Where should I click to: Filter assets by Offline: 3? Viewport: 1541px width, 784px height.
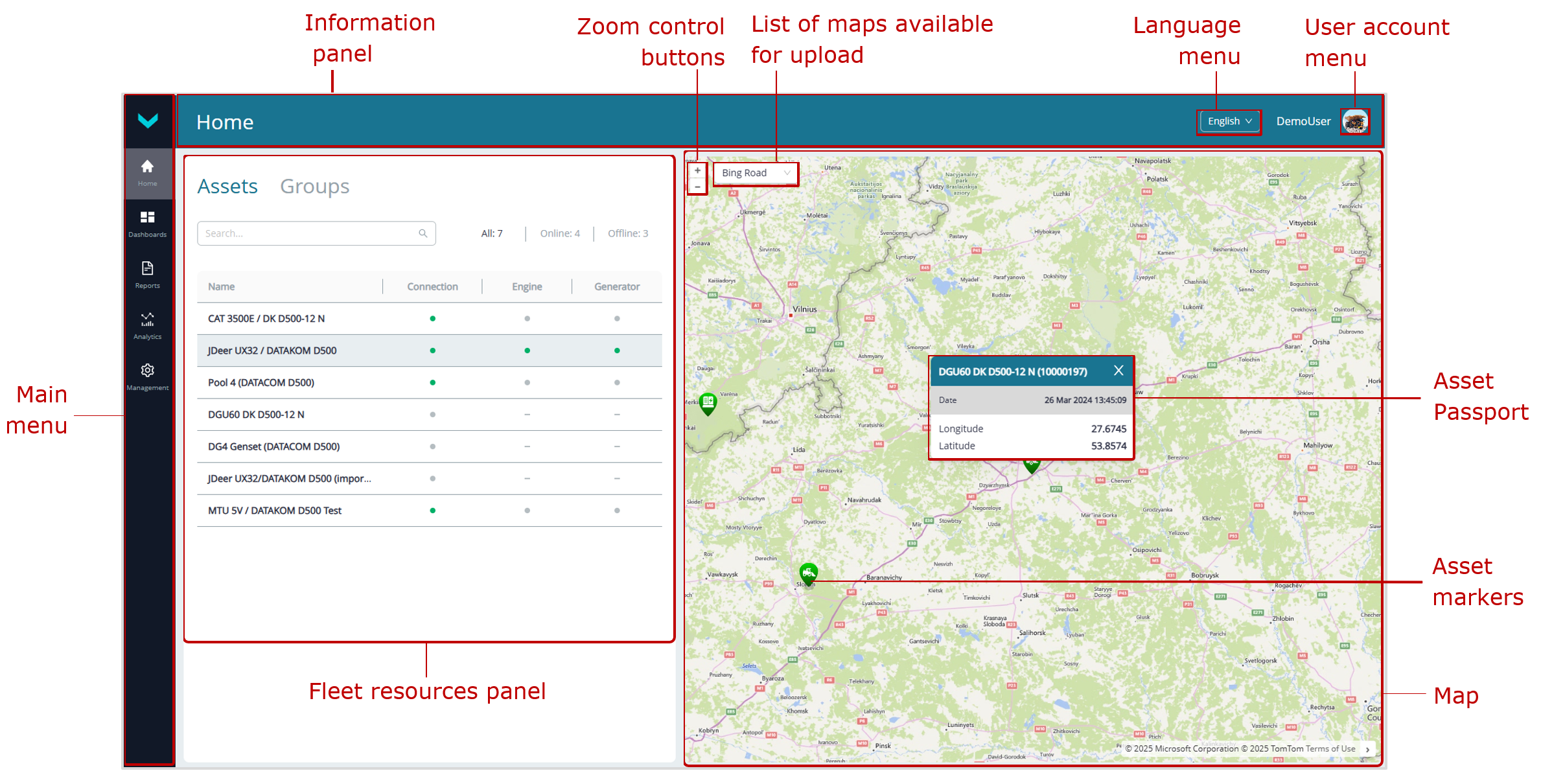627,233
